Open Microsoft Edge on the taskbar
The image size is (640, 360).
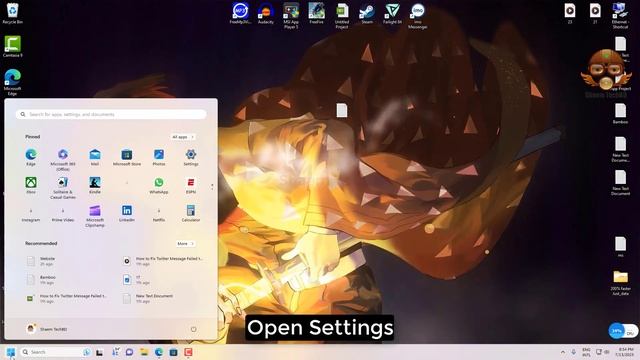point(159,352)
